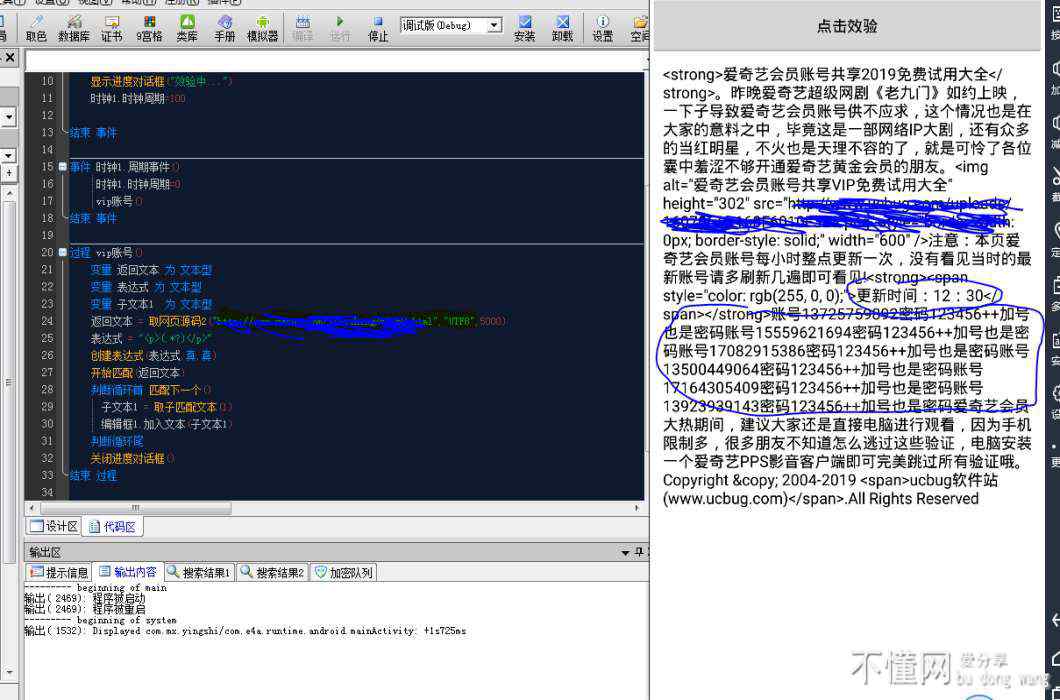The height and width of the screenshot is (700, 1060).
Task: Launch the 9宫格 tool
Action: pyautogui.click(x=149, y=27)
